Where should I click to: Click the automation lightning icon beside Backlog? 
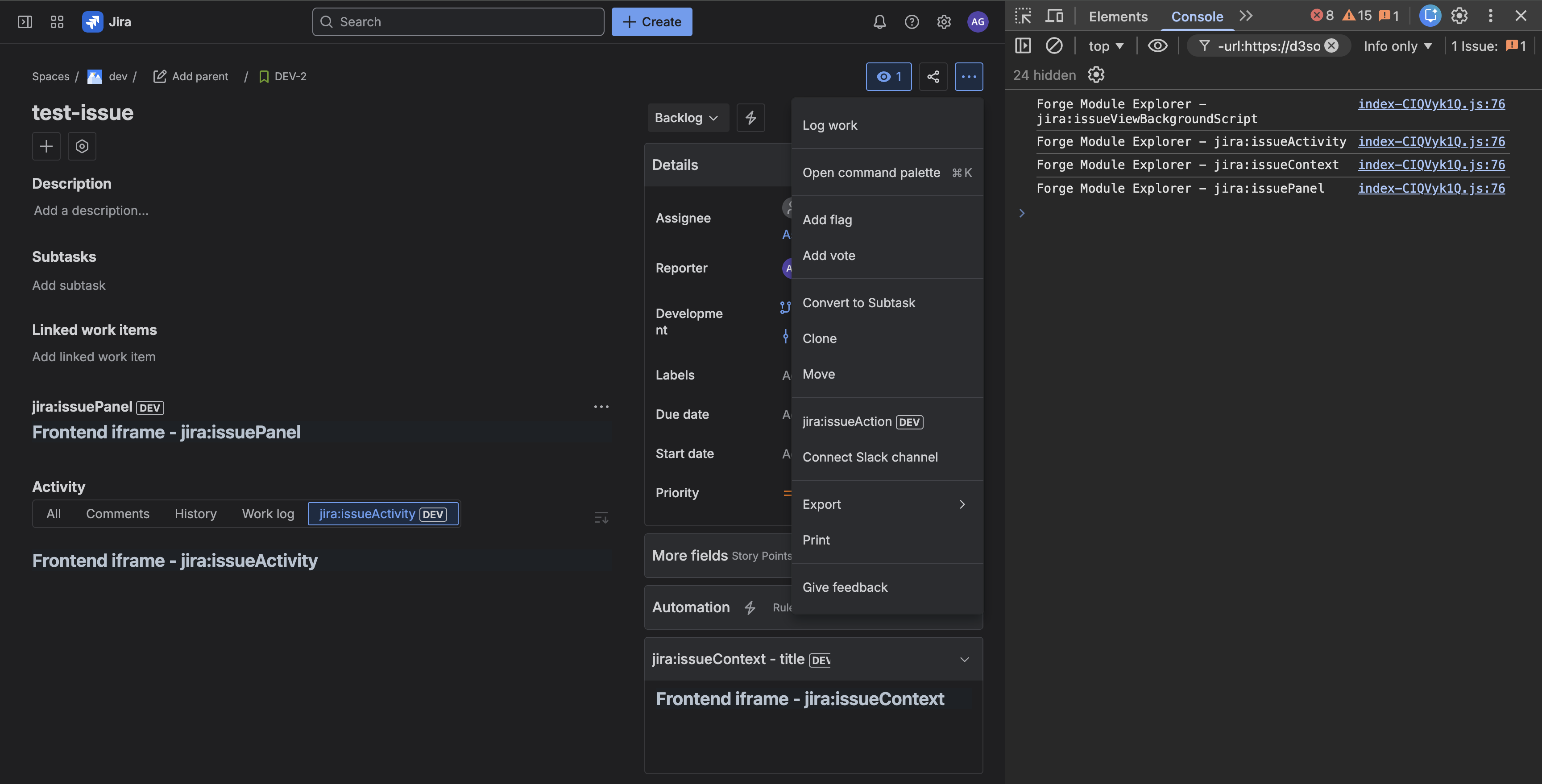pos(750,117)
